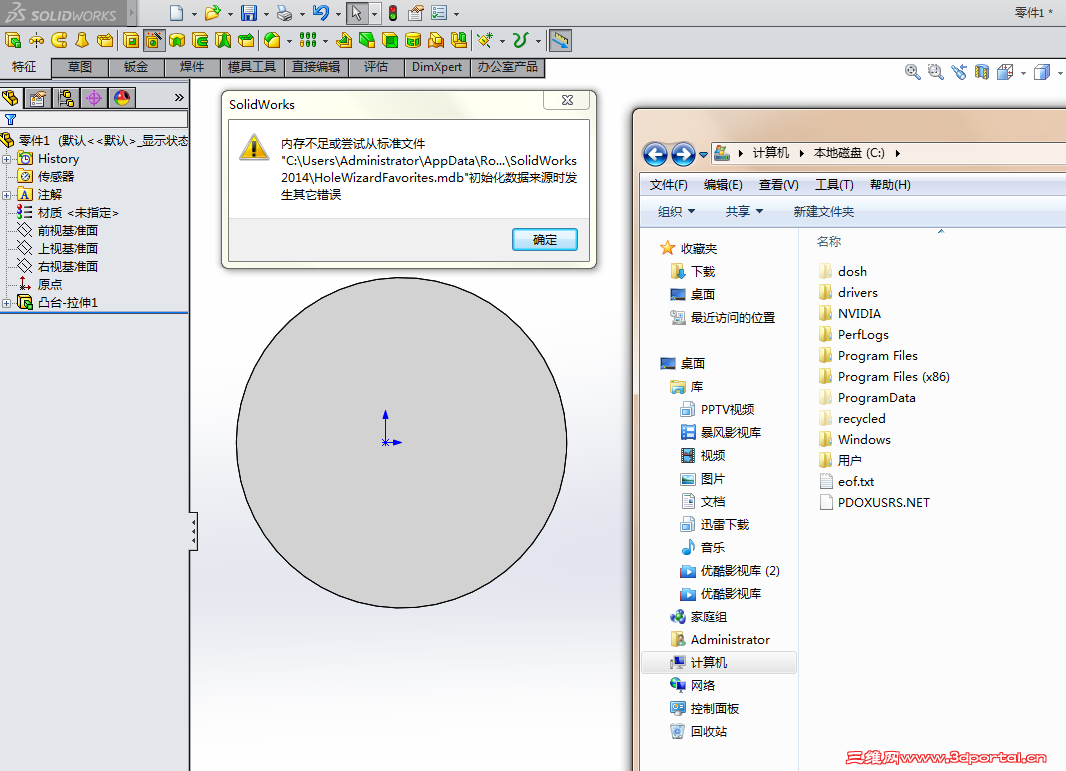Image resolution: width=1066 pixels, height=771 pixels.
Task: Open the View Orientation dropdown arrow
Action: tap(1023, 73)
